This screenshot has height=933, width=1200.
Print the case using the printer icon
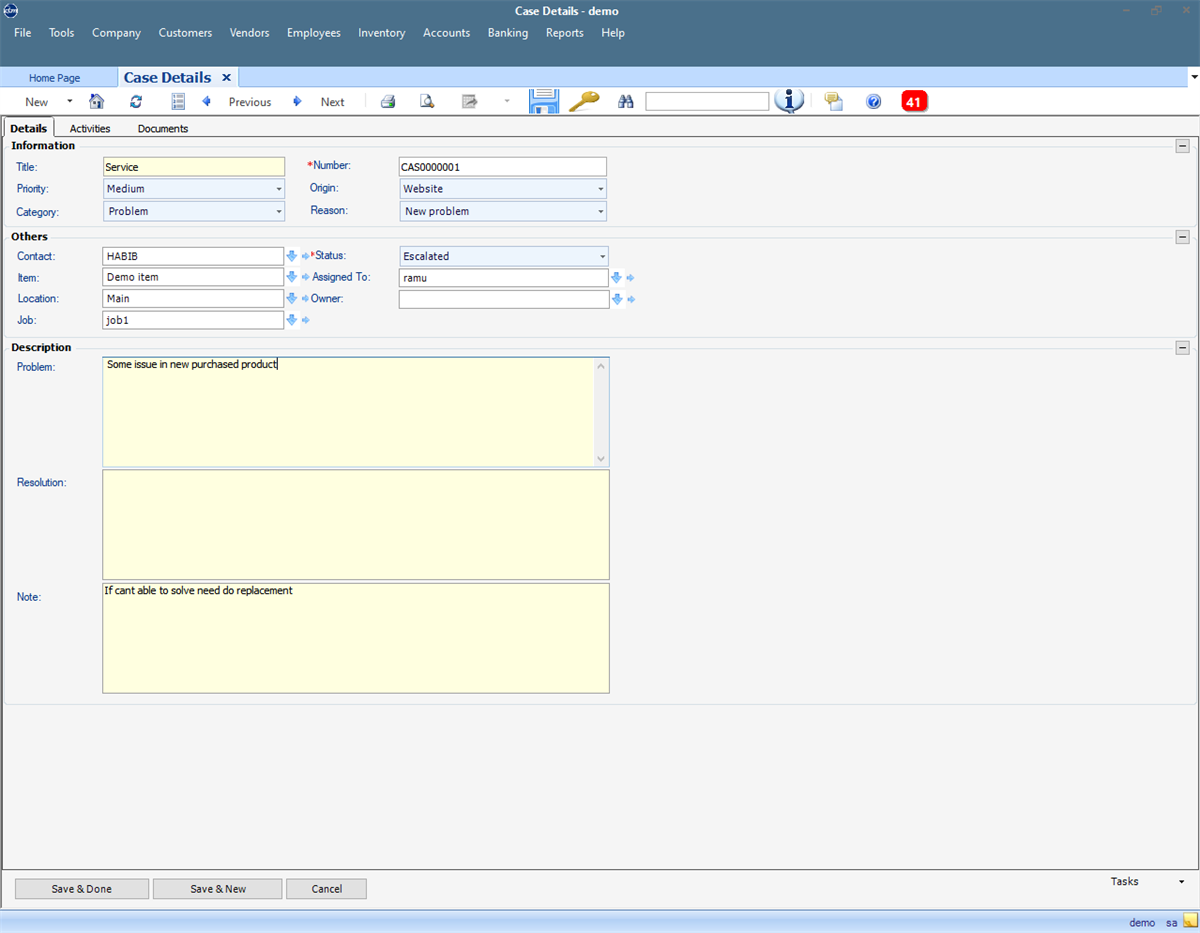(388, 102)
